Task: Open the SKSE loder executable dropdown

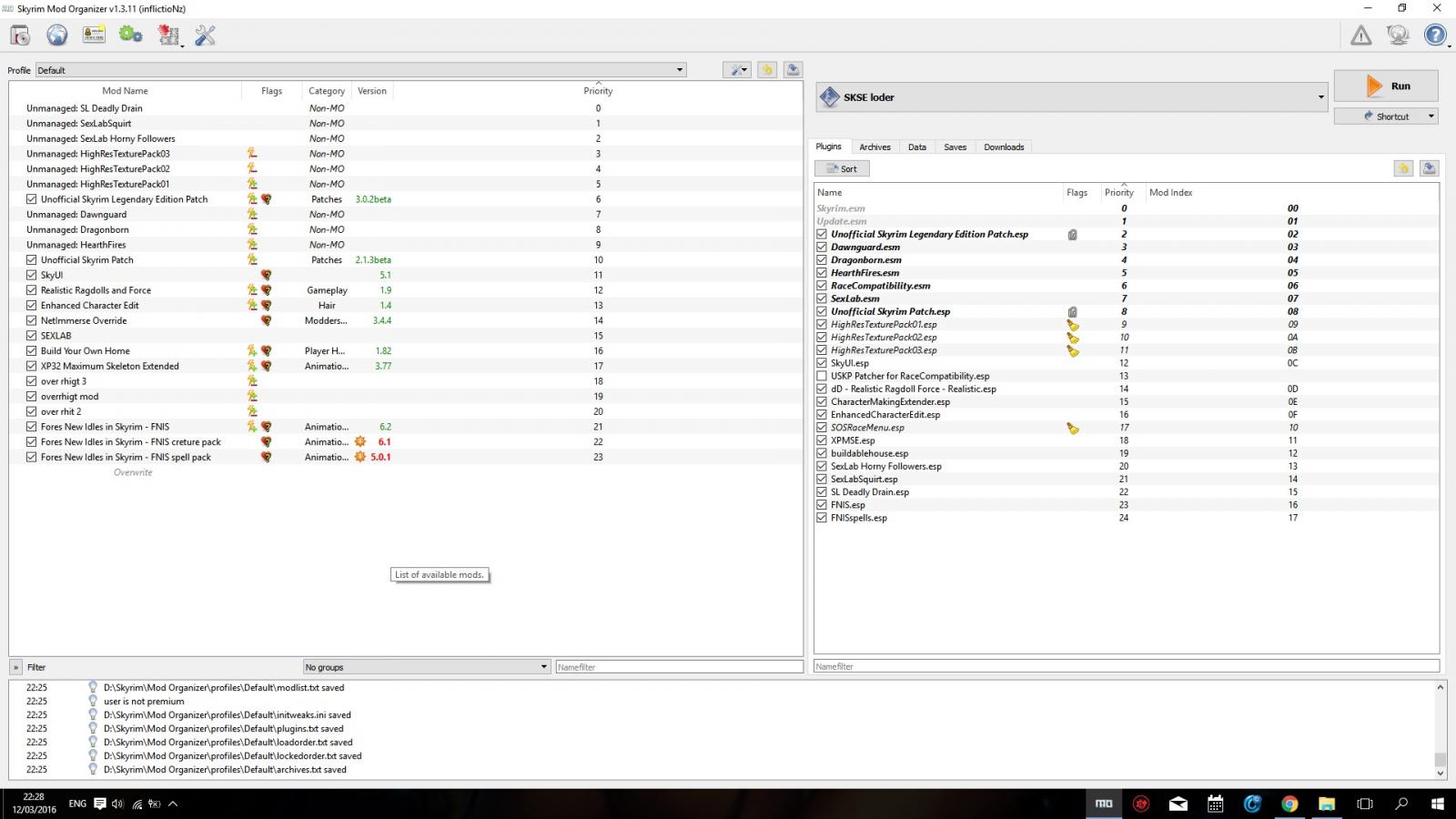Action: click(1072, 97)
